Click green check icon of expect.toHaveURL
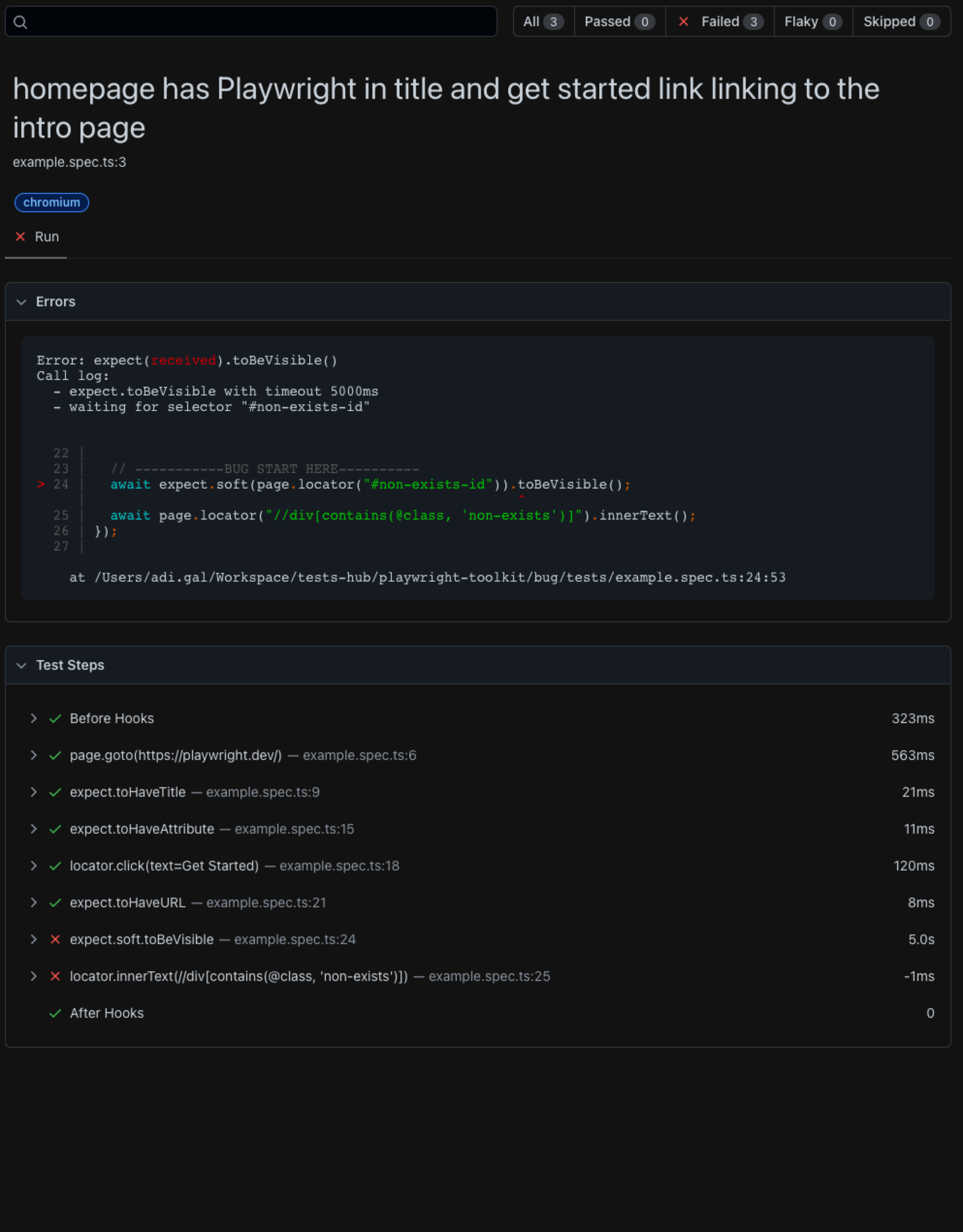 [55, 903]
